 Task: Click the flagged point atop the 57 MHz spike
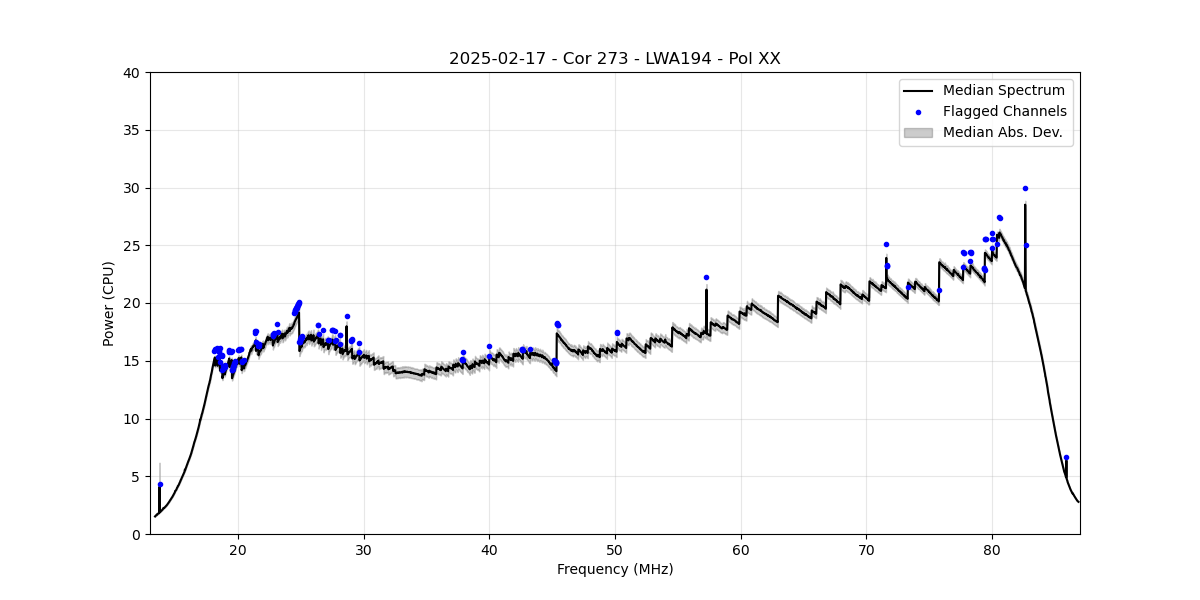(706, 277)
